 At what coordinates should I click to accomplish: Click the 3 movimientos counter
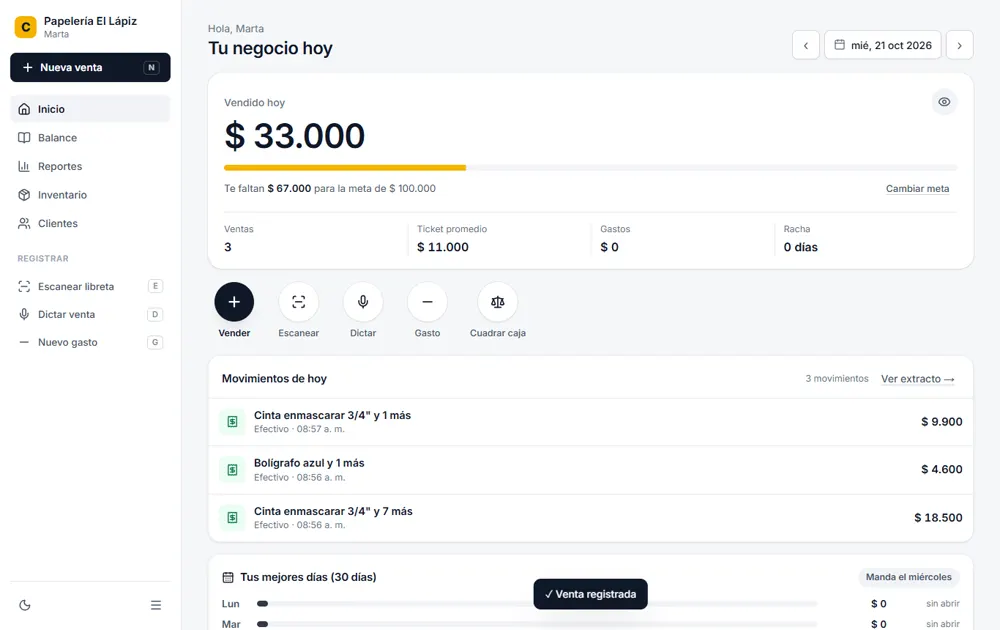pyautogui.click(x=837, y=379)
